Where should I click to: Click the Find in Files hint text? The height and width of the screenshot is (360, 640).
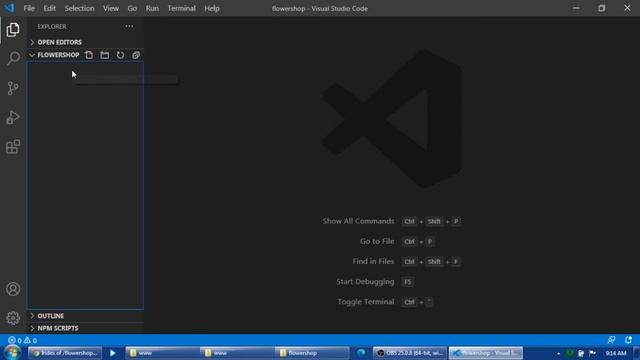(x=373, y=261)
